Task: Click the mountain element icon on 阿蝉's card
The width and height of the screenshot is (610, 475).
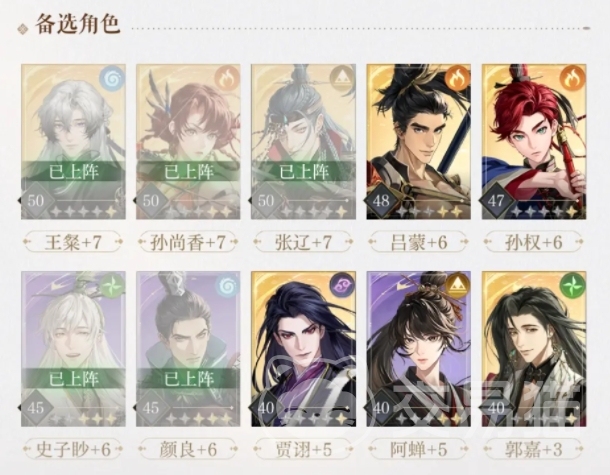Action: (458, 286)
